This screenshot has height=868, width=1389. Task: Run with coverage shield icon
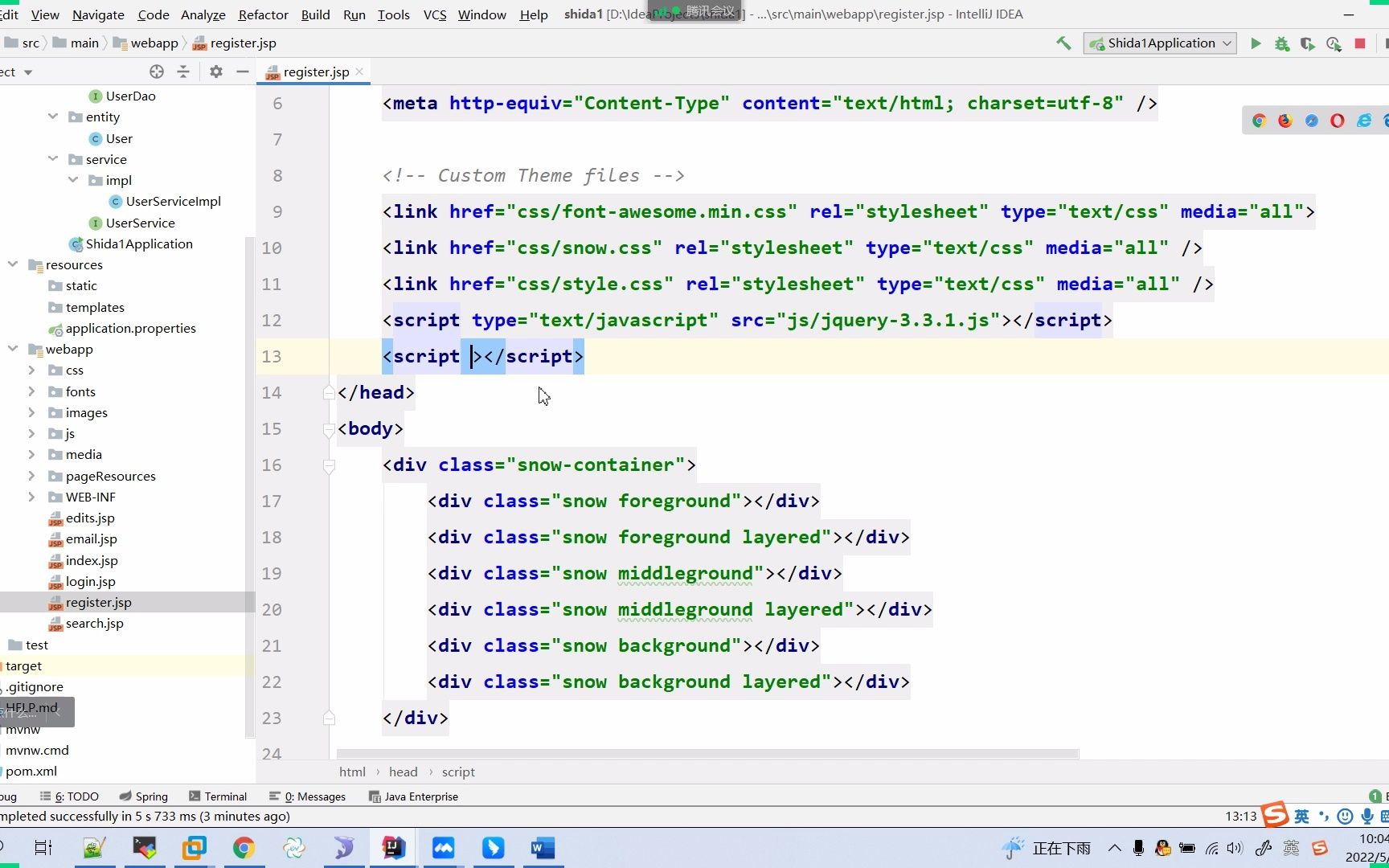[x=1308, y=43]
